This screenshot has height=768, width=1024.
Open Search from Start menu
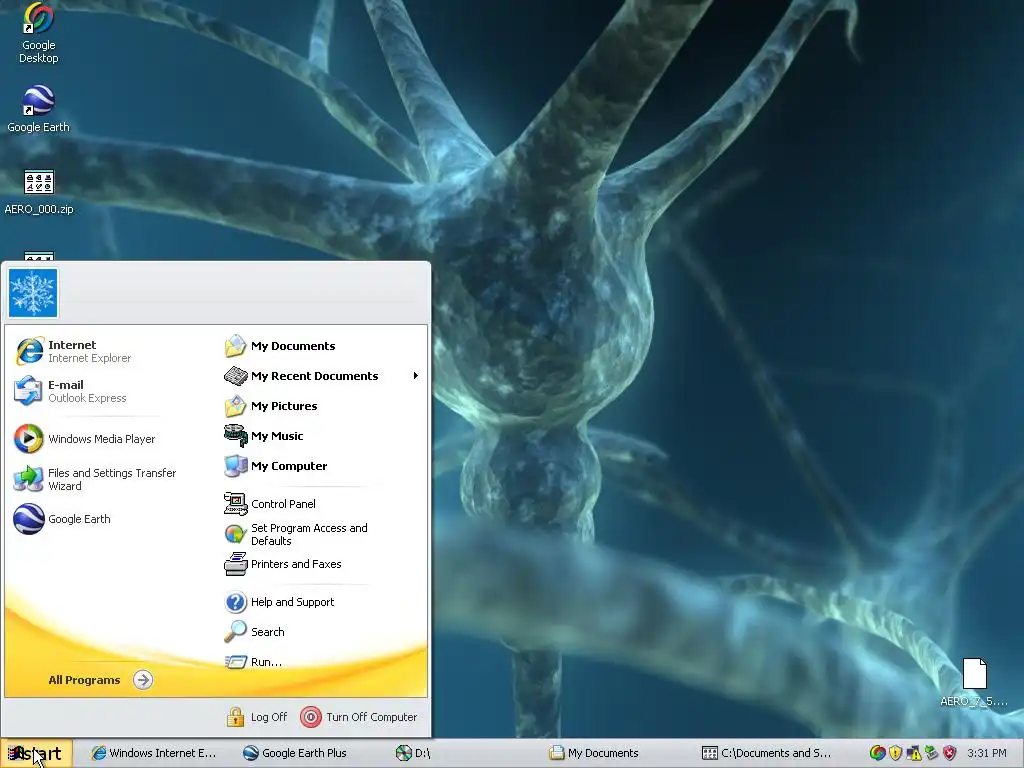tap(255, 632)
